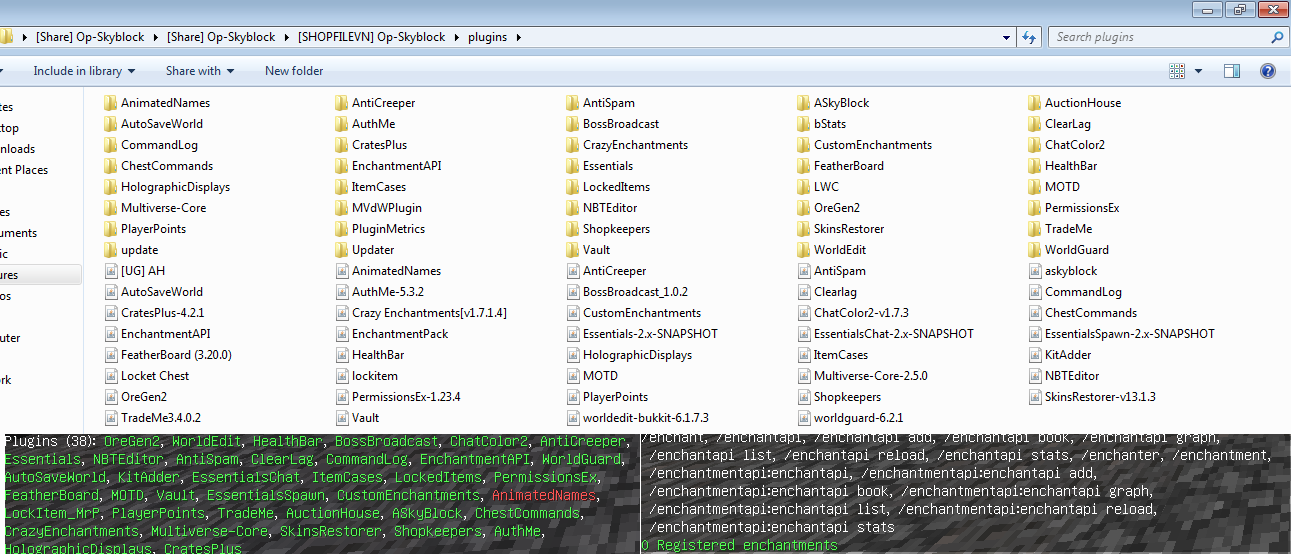Select the TradeMe3.4.0.2 jar file icon
The image size is (1296, 554).
pos(110,418)
